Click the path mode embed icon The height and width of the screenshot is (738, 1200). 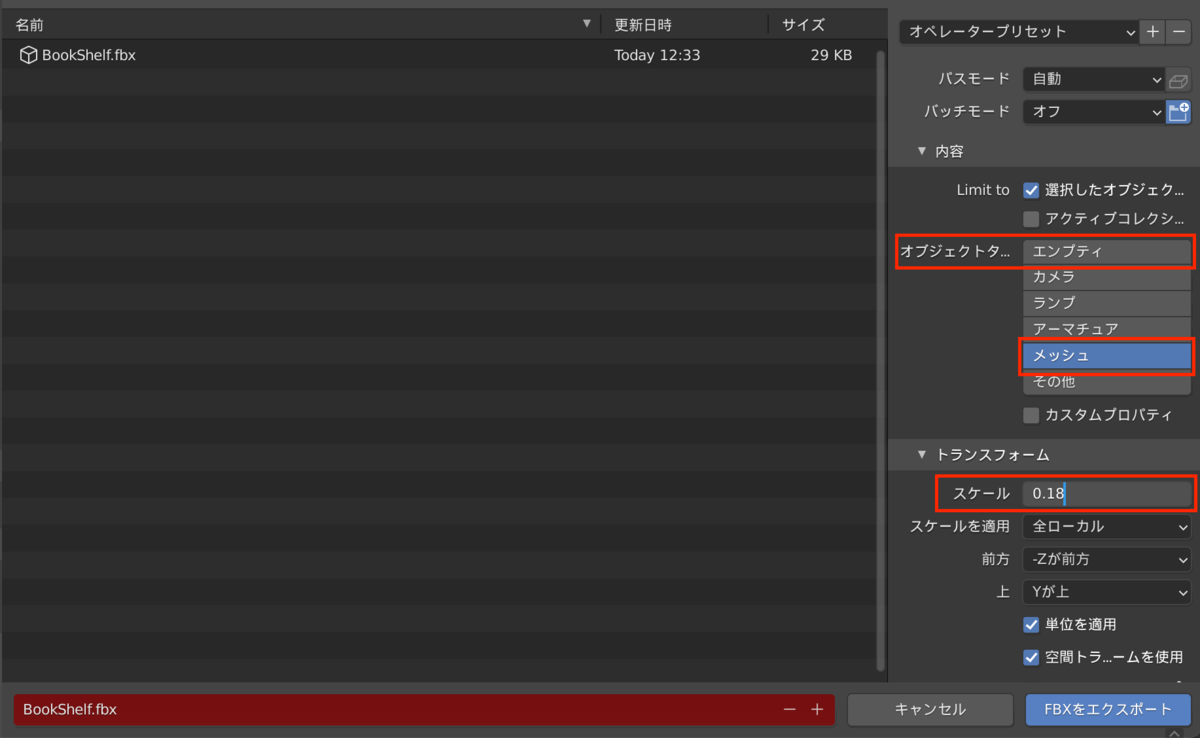1179,79
